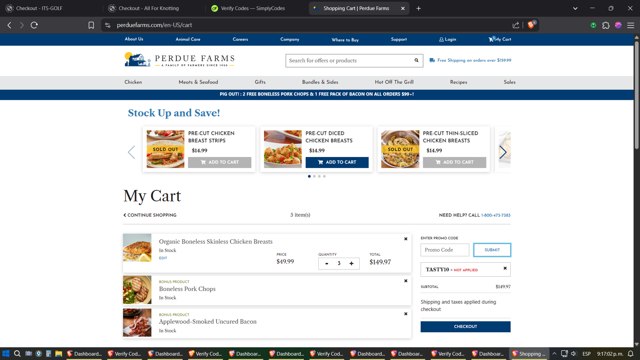Open the Recipes menu
This screenshot has width=640, height=360.
458,82
